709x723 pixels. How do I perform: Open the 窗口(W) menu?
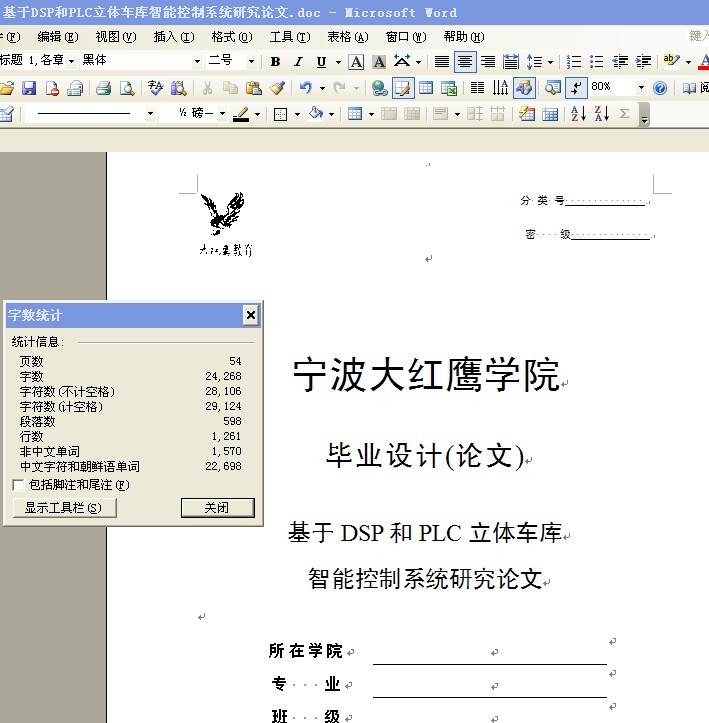click(406, 36)
